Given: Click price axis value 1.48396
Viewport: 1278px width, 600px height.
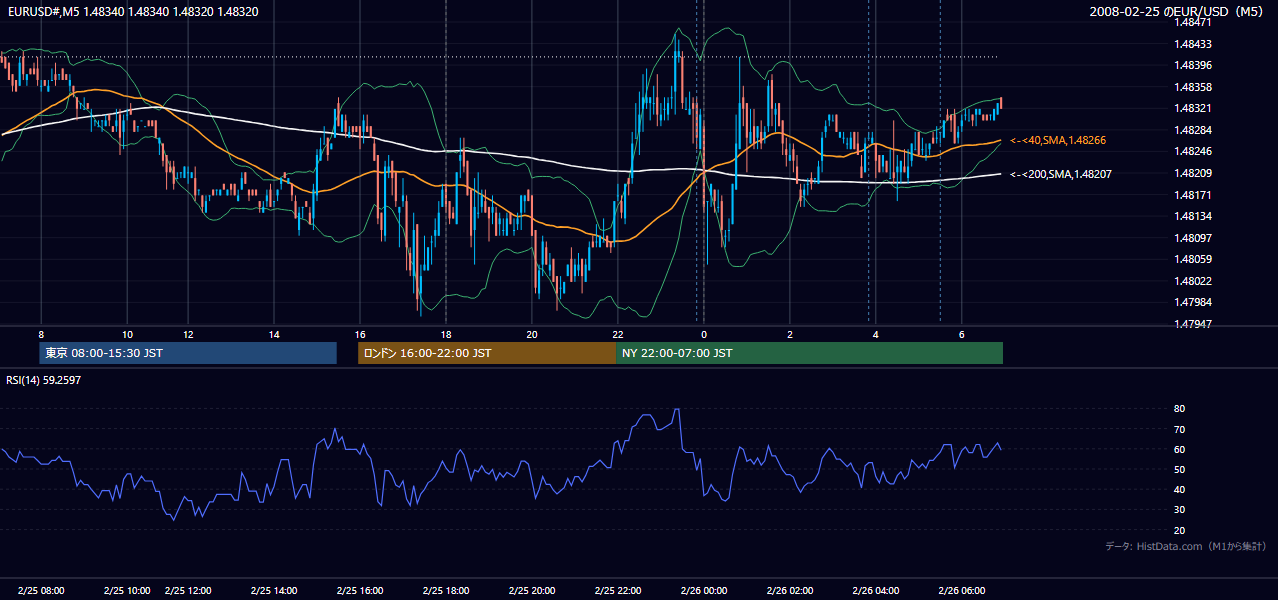Looking at the screenshot, I should [x=1193, y=65].
